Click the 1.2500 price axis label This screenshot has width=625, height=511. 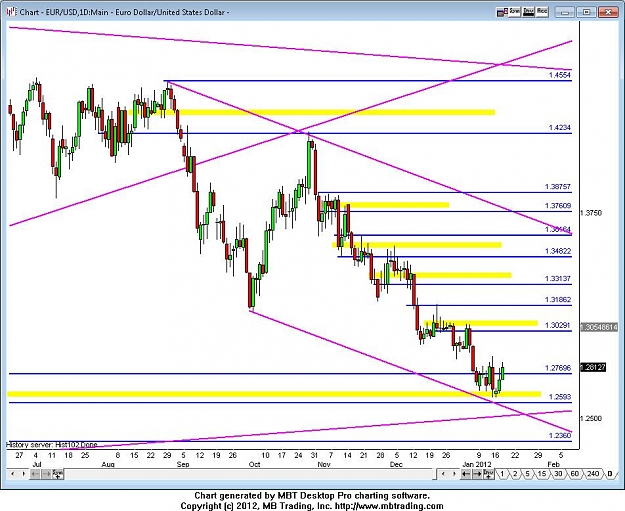pyautogui.click(x=591, y=419)
